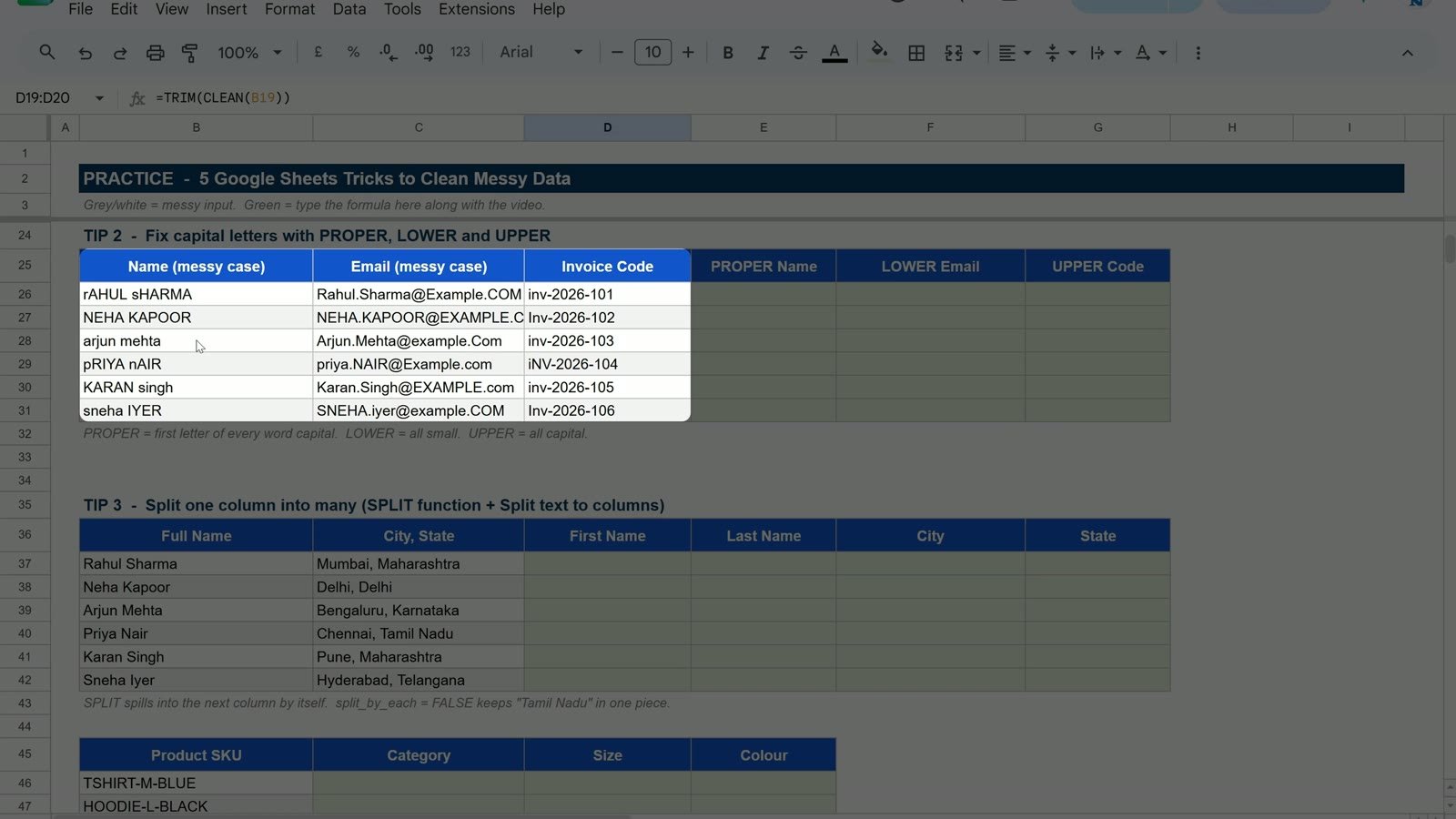Image resolution: width=1456 pixels, height=819 pixels.
Task: Open the Arial font dropdown
Action: (x=541, y=53)
